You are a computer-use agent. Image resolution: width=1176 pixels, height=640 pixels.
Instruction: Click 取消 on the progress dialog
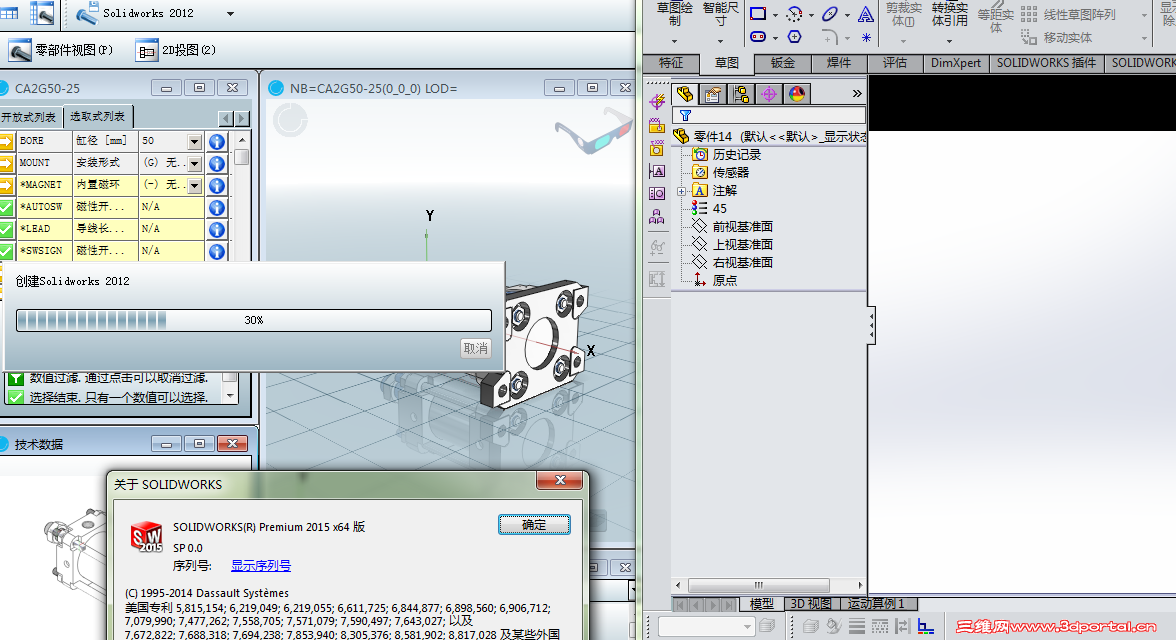476,348
